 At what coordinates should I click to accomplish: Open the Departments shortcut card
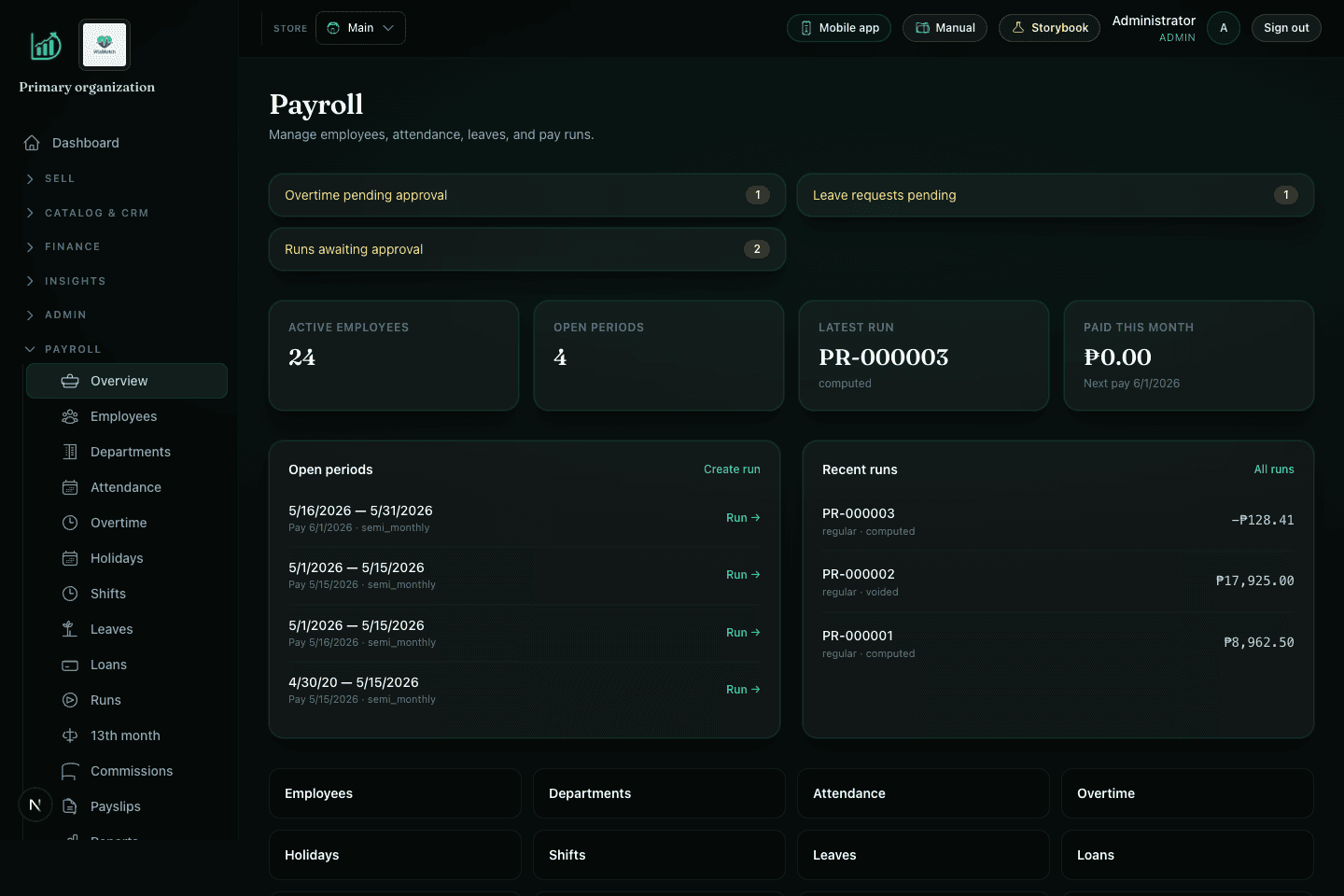coord(659,793)
